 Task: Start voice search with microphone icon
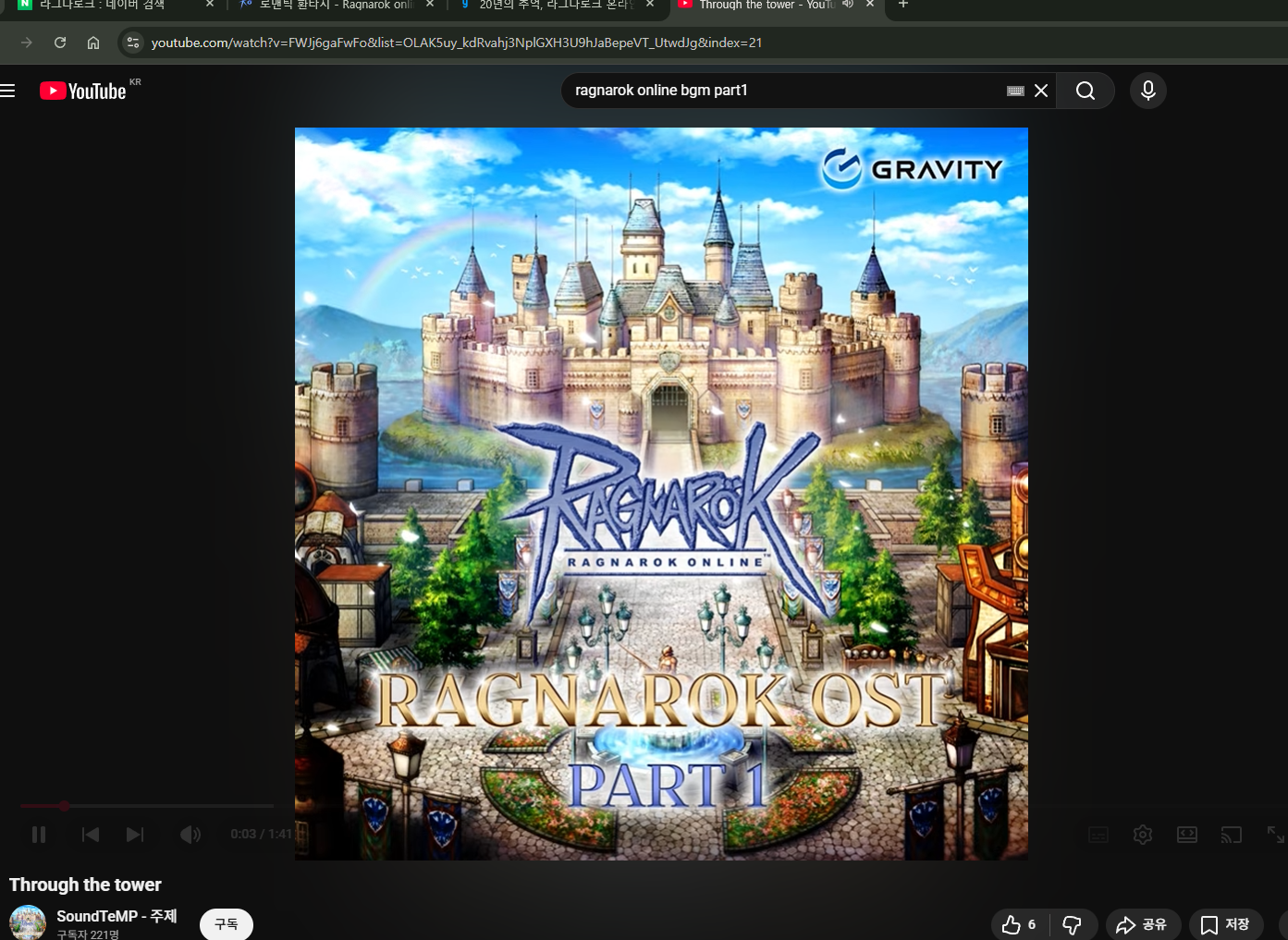coord(1148,91)
